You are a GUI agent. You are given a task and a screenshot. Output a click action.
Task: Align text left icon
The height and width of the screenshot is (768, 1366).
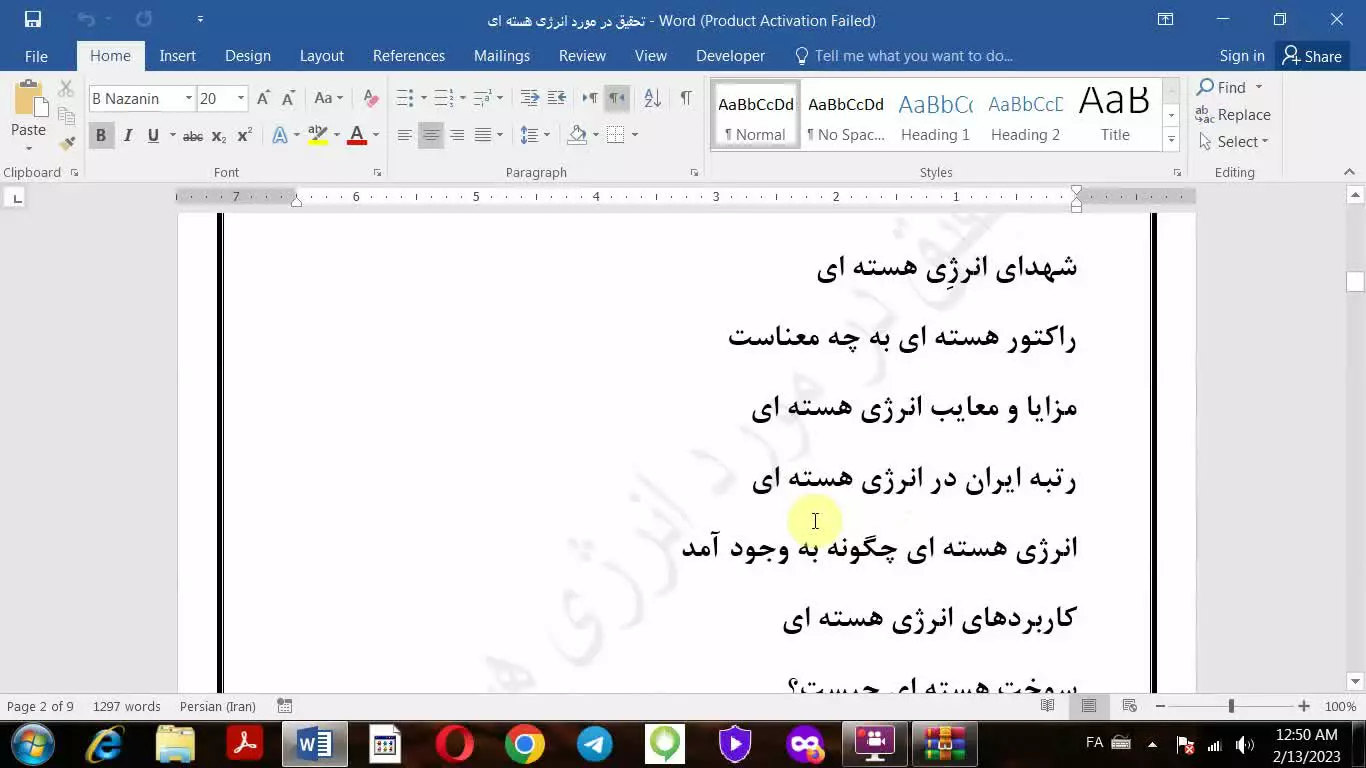tap(404, 135)
